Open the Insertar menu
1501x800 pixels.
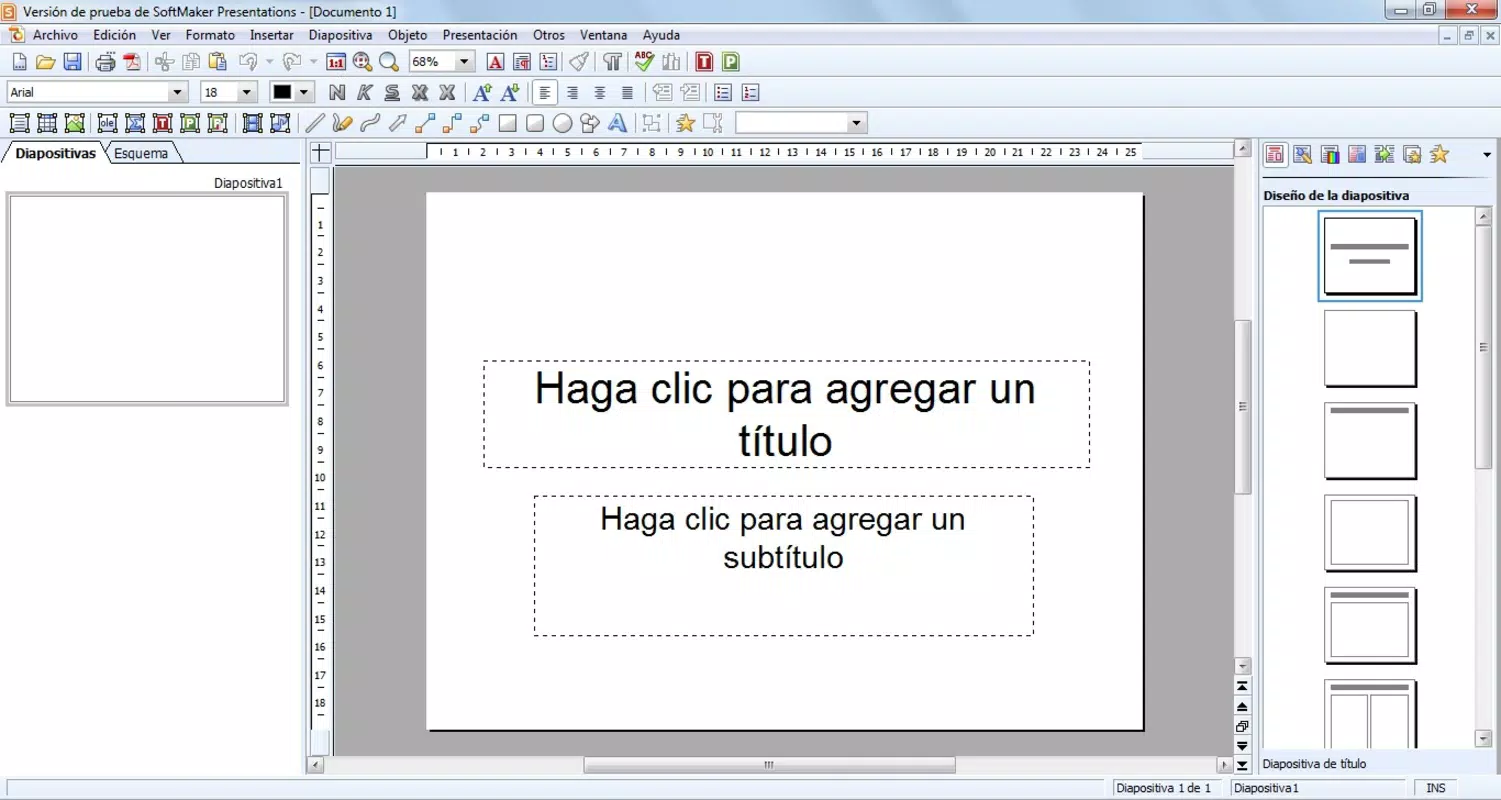(272, 35)
